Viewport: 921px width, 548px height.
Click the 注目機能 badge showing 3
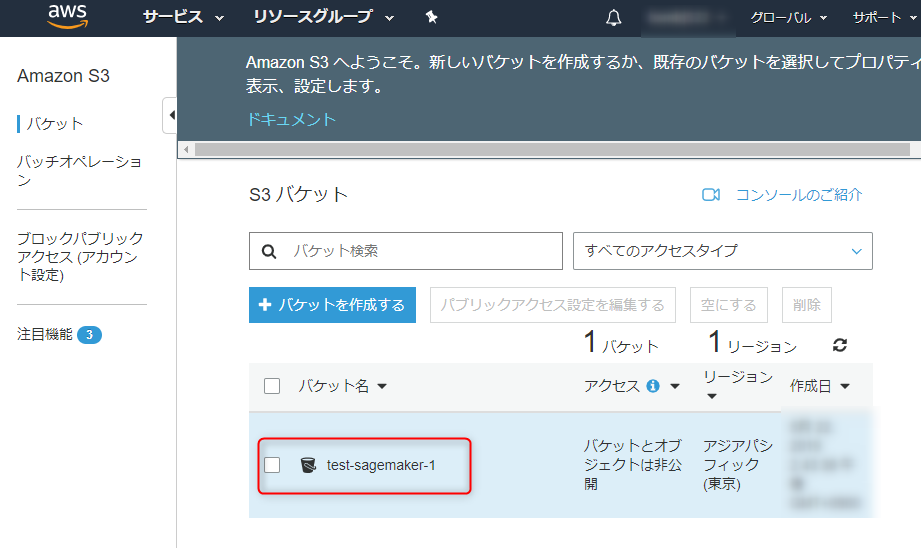click(89, 335)
